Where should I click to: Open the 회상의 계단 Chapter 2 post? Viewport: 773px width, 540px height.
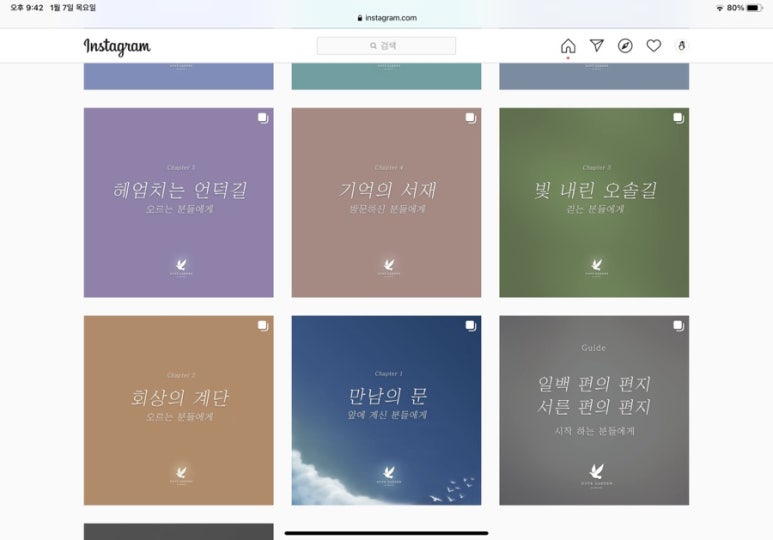pos(178,410)
